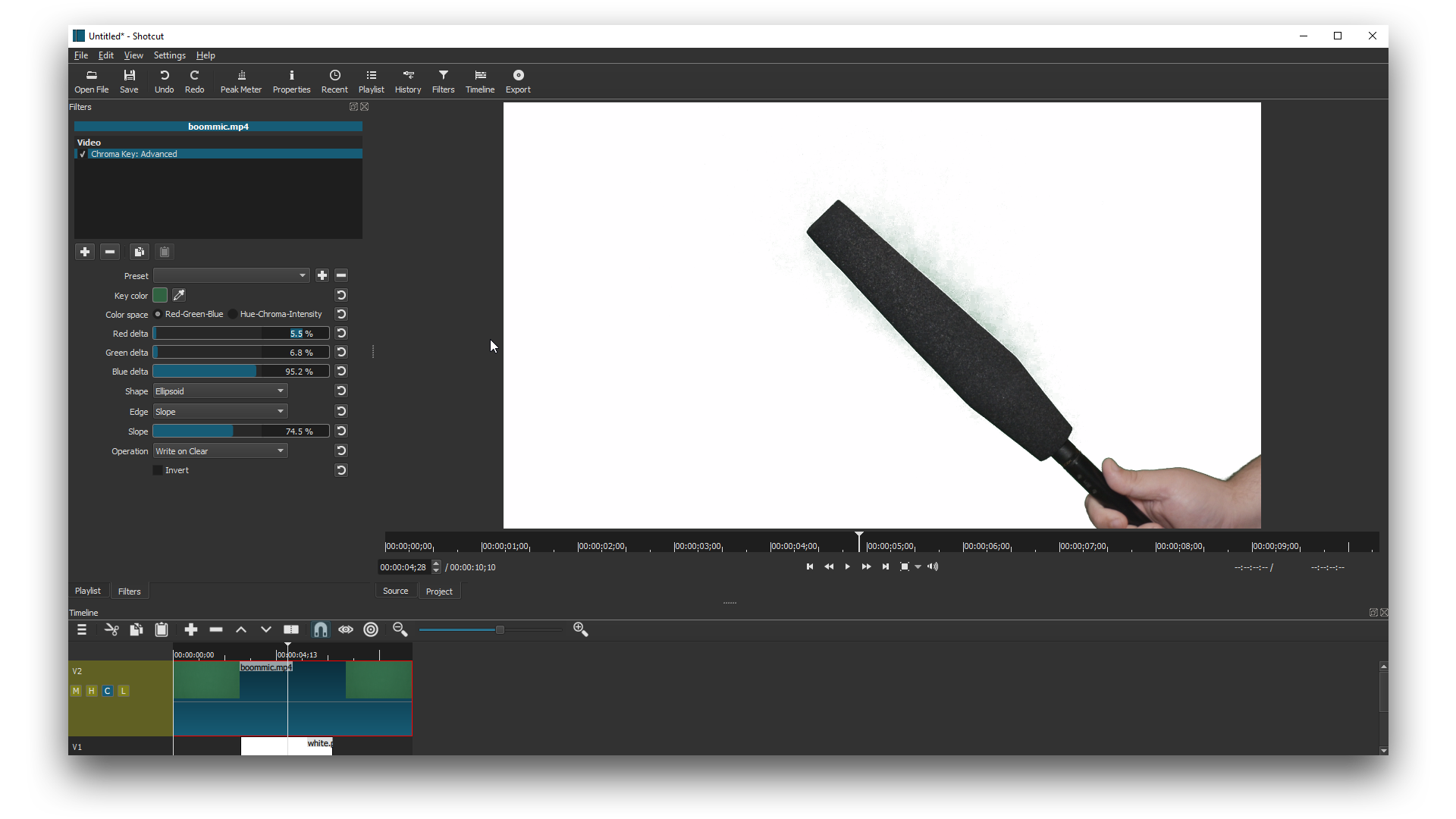Enable the Invert checkbox
The image size is (1456, 819).
pyautogui.click(x=158, y=470)
